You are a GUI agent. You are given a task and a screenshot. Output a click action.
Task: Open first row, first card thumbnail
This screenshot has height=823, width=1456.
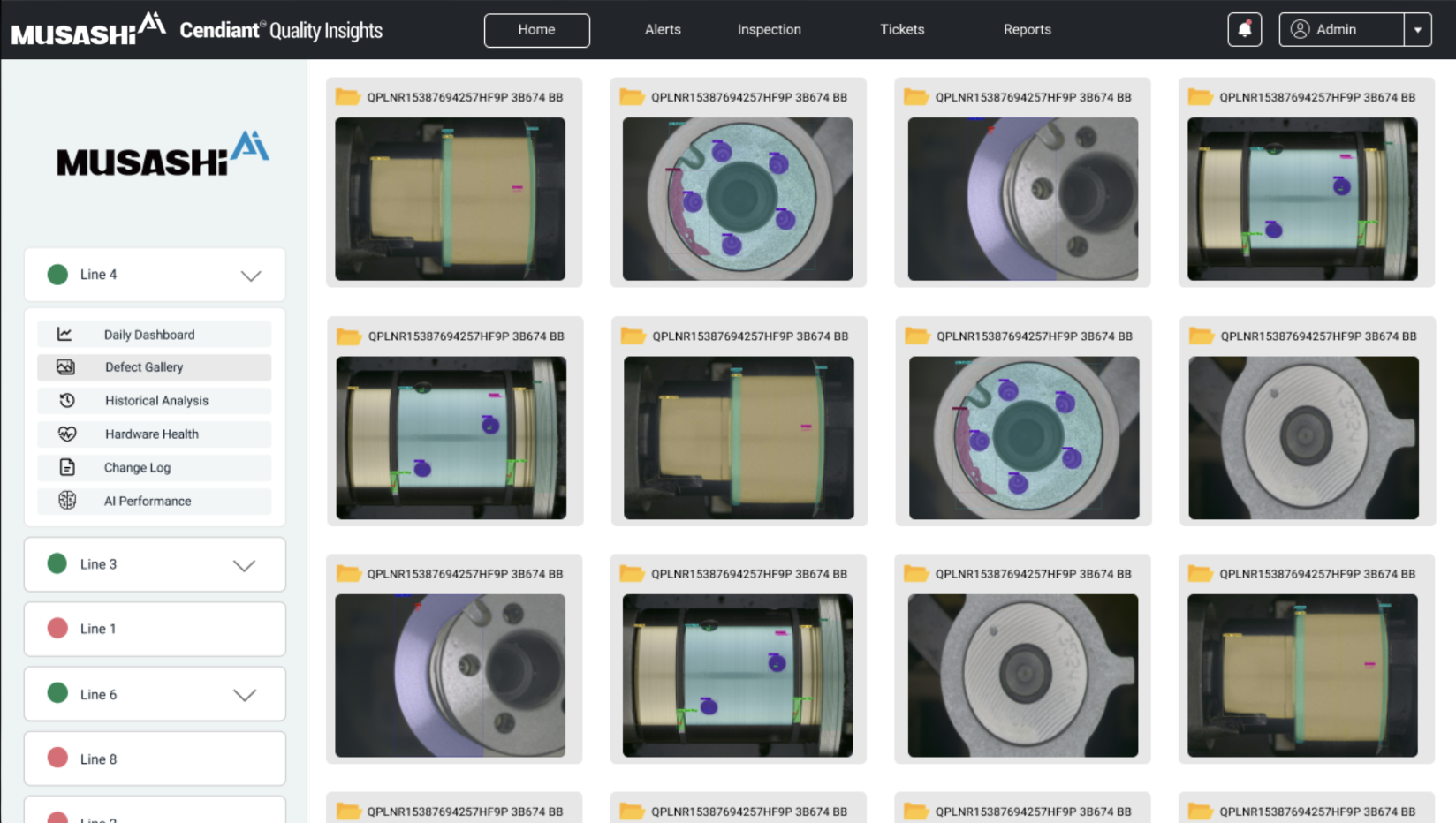pos(450,199)
